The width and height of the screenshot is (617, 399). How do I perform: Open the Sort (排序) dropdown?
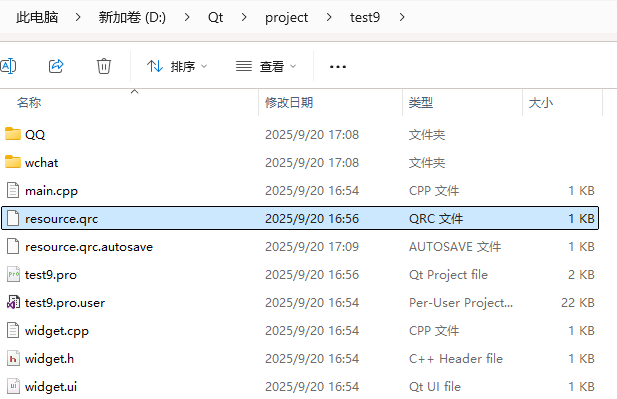177,66
